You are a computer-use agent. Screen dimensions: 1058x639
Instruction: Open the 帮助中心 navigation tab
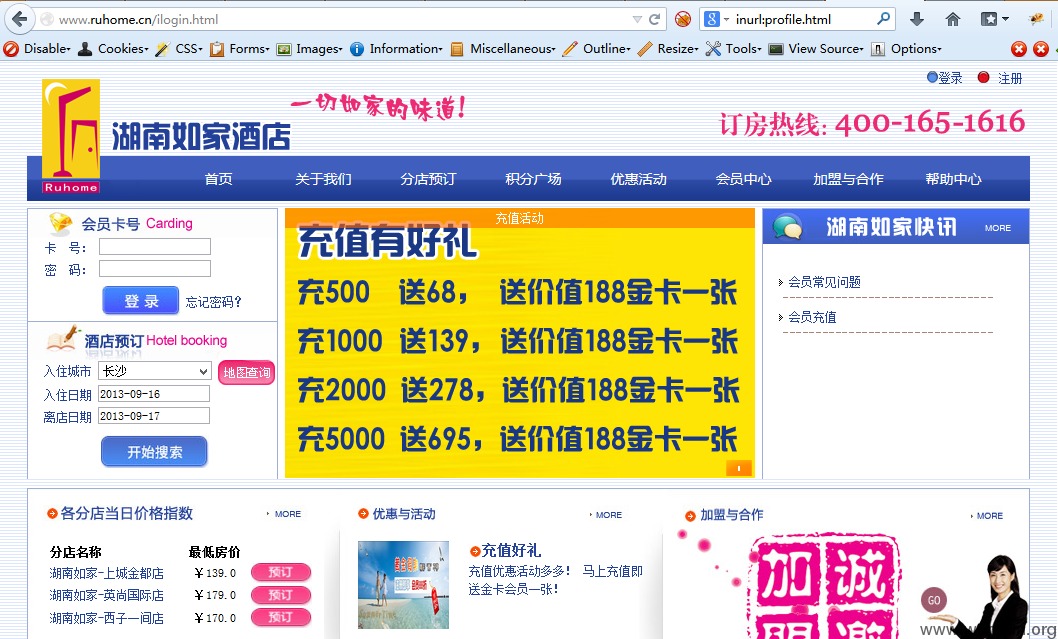point(953,179)
